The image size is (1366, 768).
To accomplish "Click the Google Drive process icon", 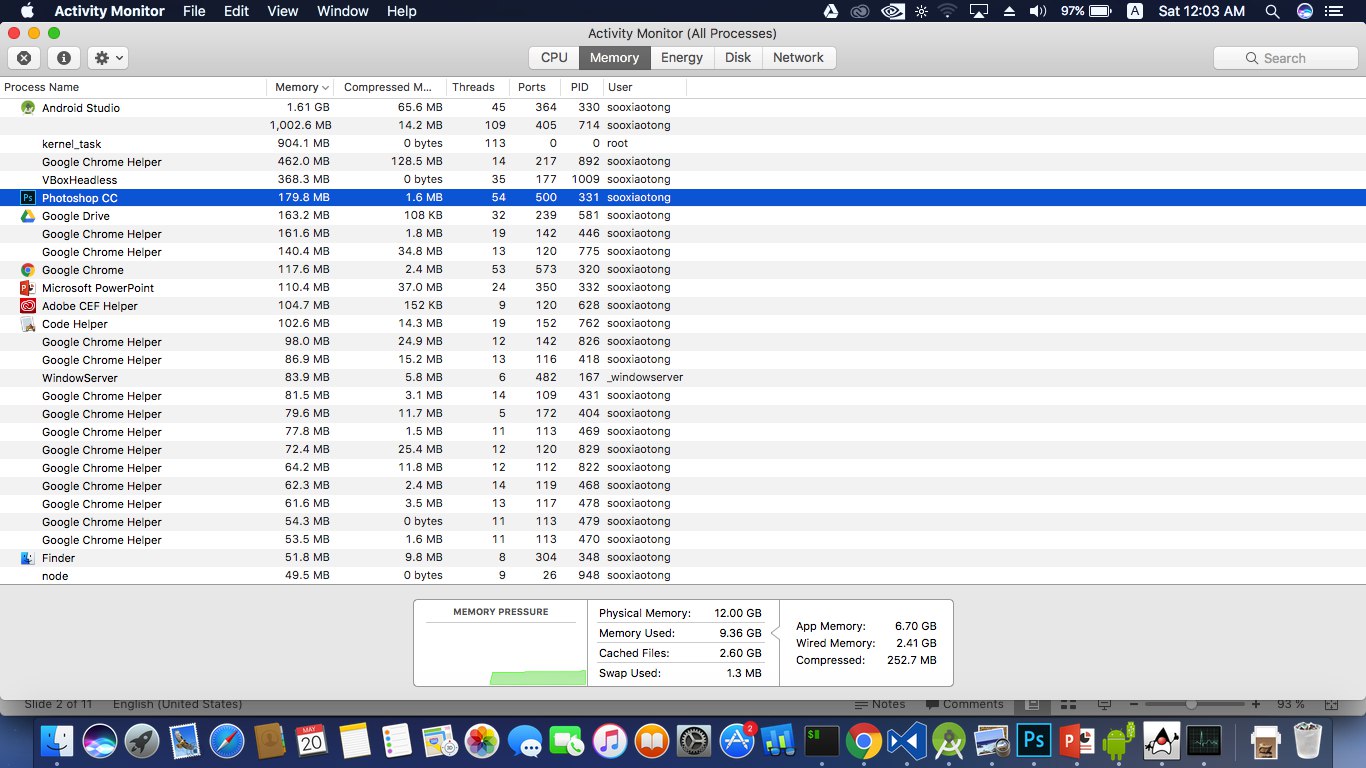I will coord(28,215).
